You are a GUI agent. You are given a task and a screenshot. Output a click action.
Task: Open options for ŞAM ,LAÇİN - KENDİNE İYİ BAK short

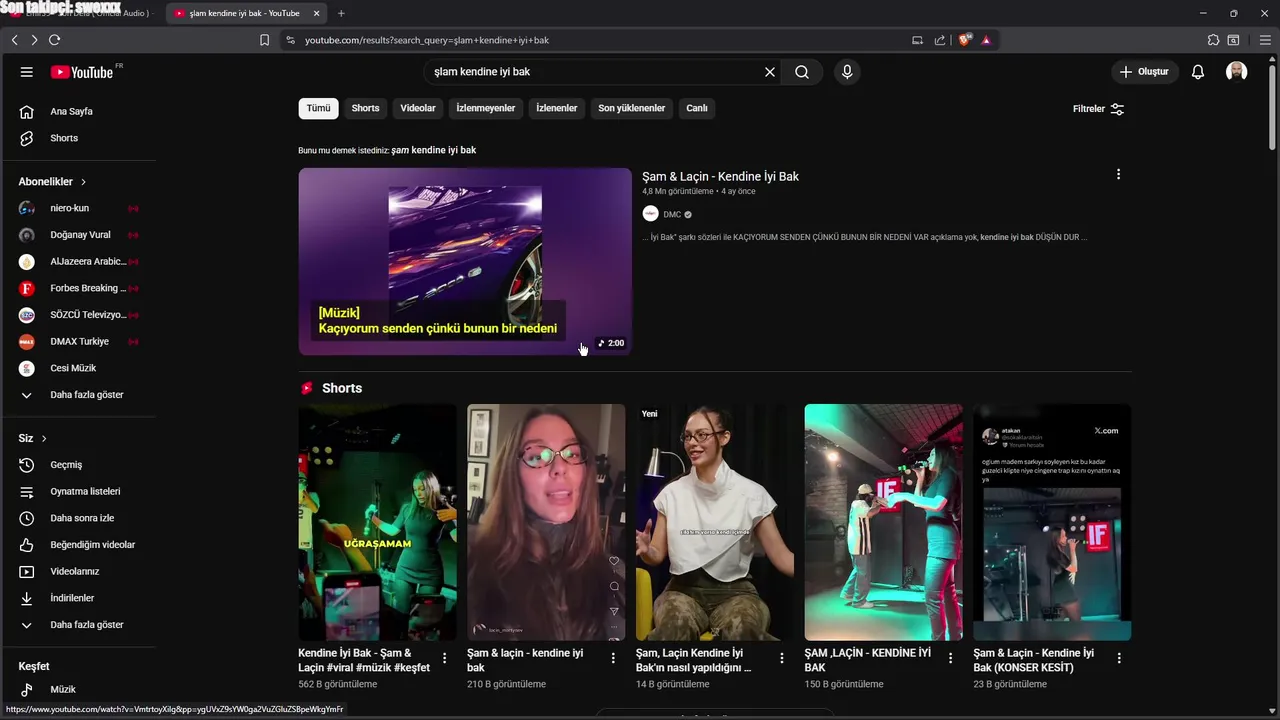[x=951, y=658]
